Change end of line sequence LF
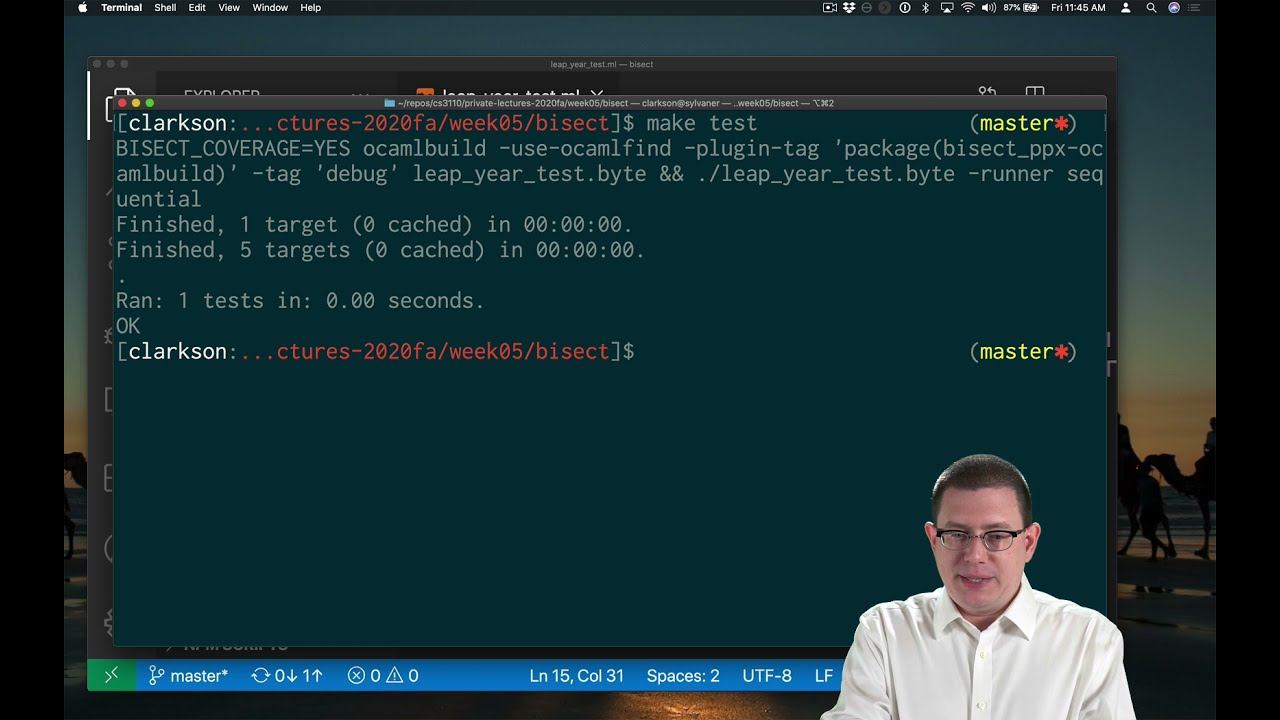This screenshot has height=720, width=1280. [823, 676]
